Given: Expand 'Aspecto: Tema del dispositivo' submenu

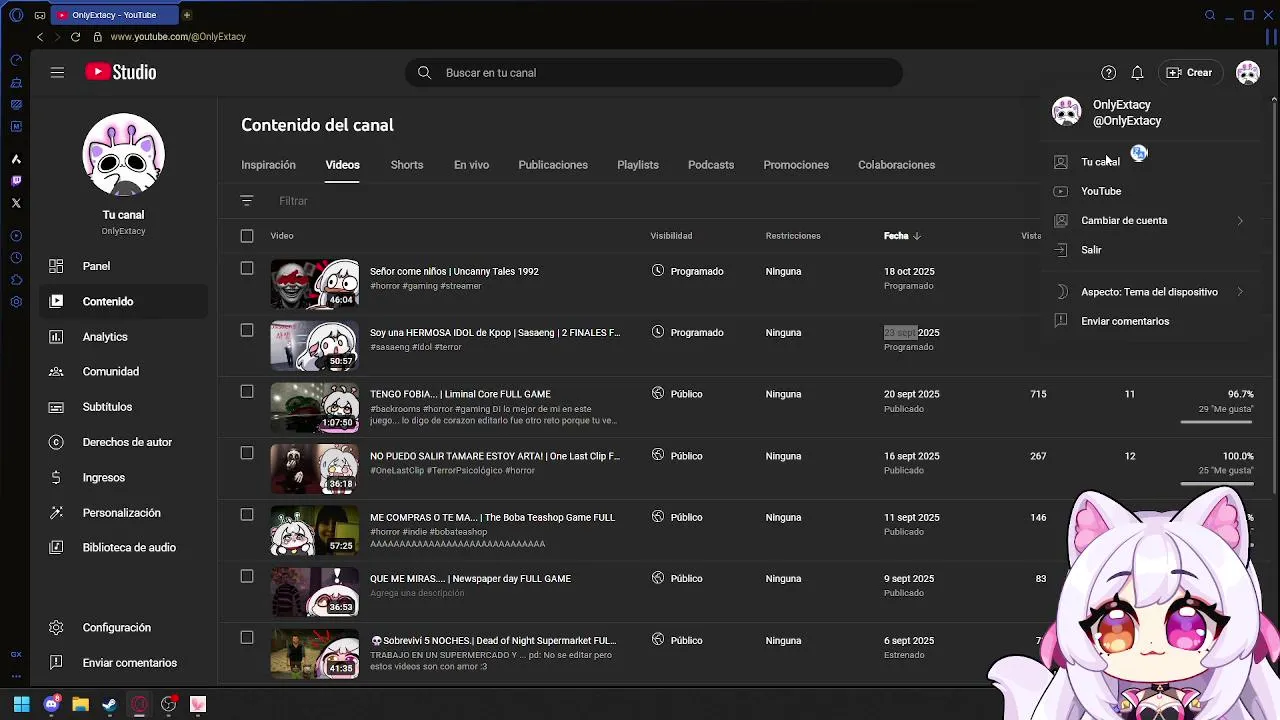Looking at the screenshot, I should tap(1150, 292).
